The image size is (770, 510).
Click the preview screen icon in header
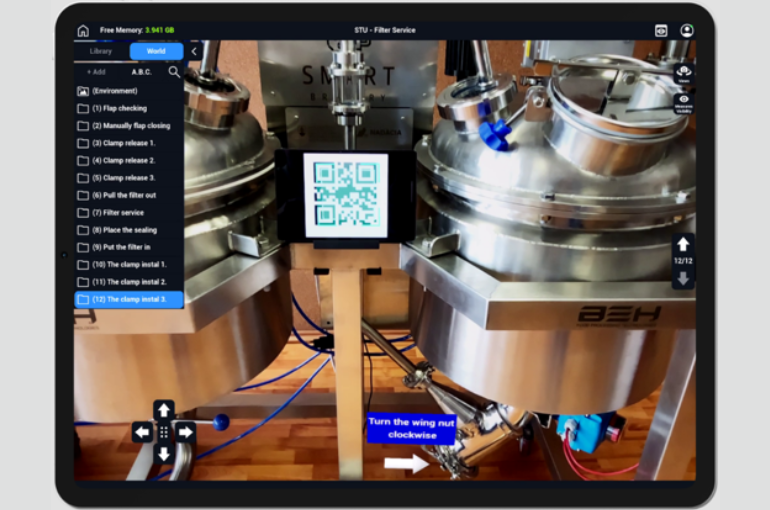pos(661,30)
